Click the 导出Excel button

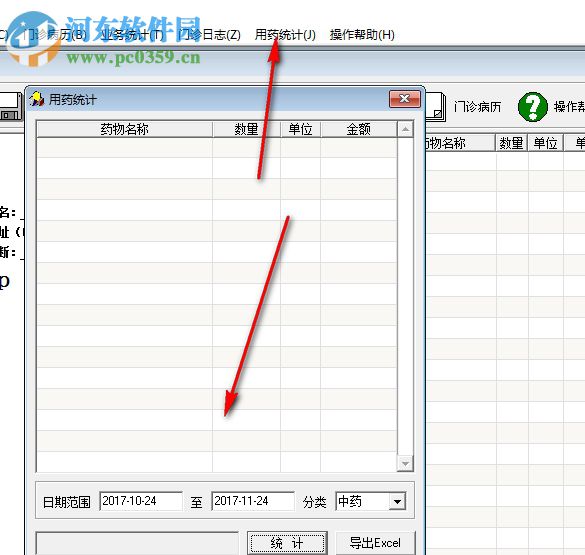coord(375,543)
